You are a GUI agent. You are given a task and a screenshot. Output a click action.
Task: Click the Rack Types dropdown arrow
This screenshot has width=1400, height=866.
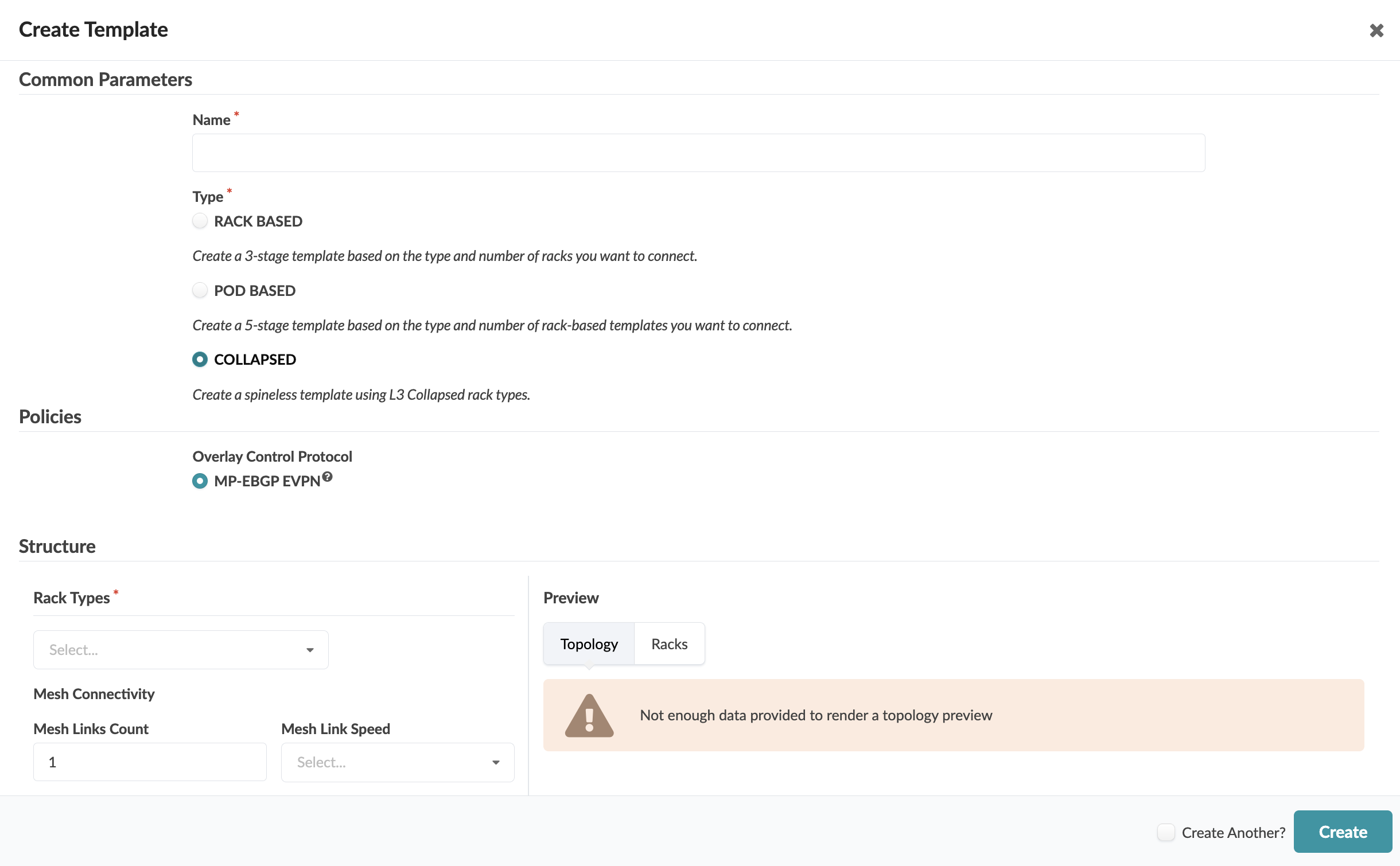pyautogui.click(x=310, y=650)
